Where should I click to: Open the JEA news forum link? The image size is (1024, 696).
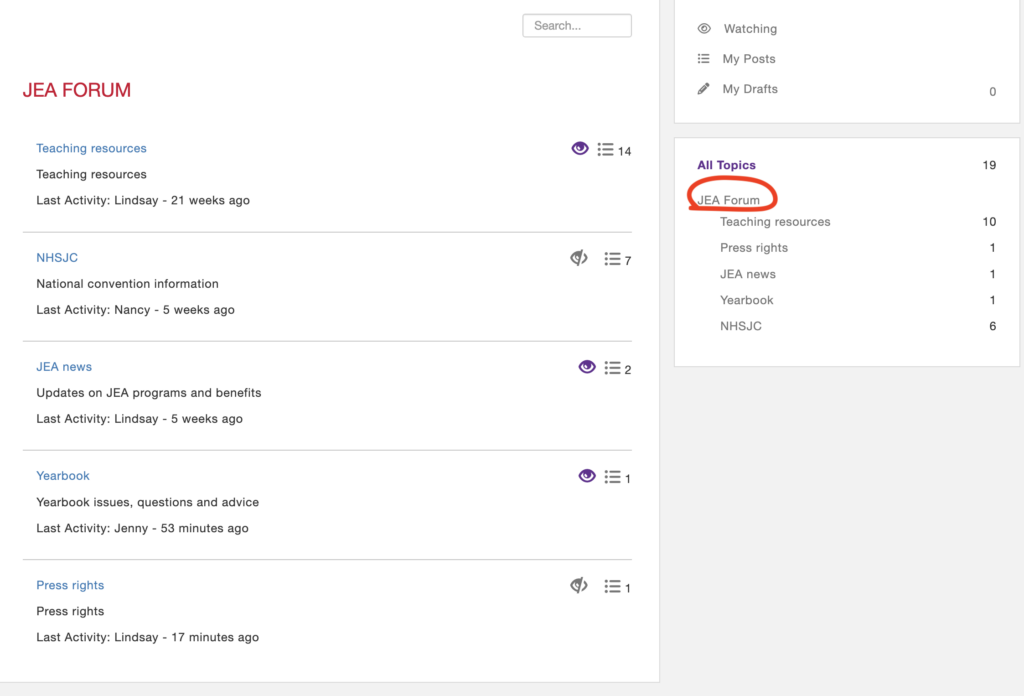click(x=64, y=366)
